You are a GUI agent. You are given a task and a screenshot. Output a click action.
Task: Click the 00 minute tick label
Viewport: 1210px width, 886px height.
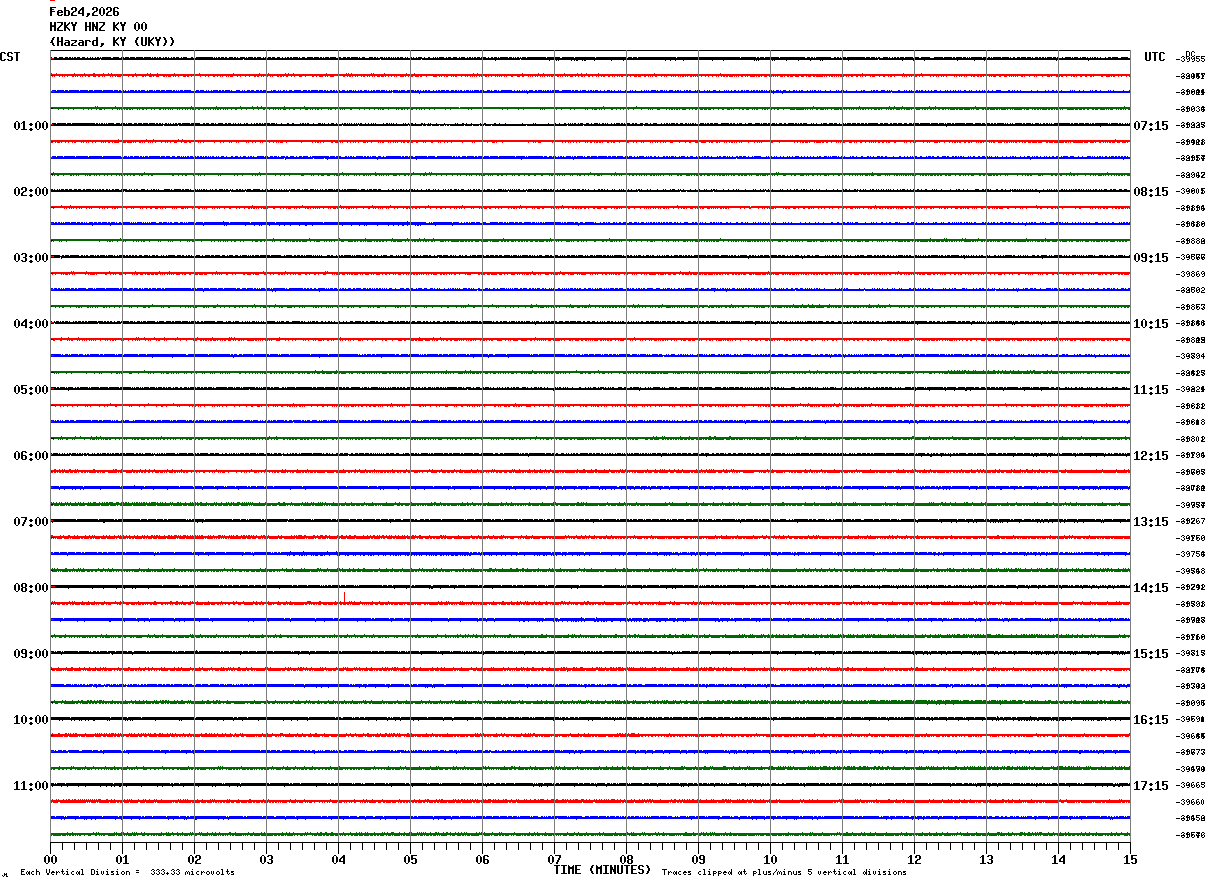(x=50, y=859)
